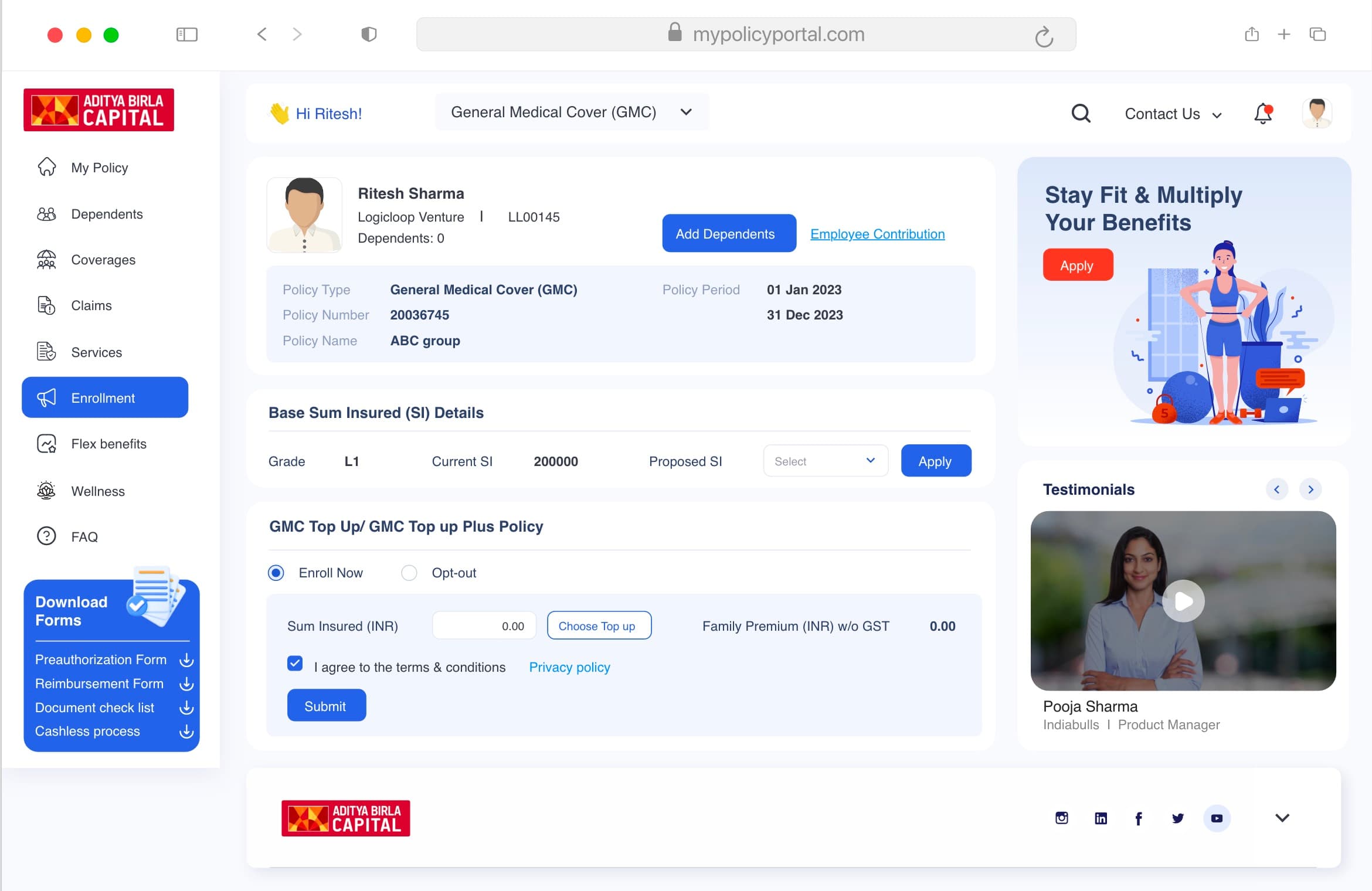1372x891 pixels.
Task: Click Choose Top up button
Action: (599, 625)
